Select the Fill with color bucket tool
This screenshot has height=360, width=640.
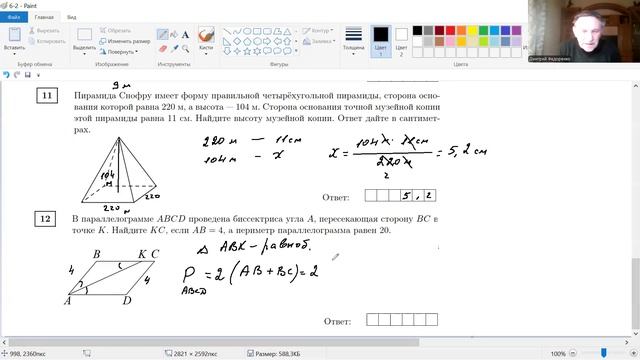[174, 35]
